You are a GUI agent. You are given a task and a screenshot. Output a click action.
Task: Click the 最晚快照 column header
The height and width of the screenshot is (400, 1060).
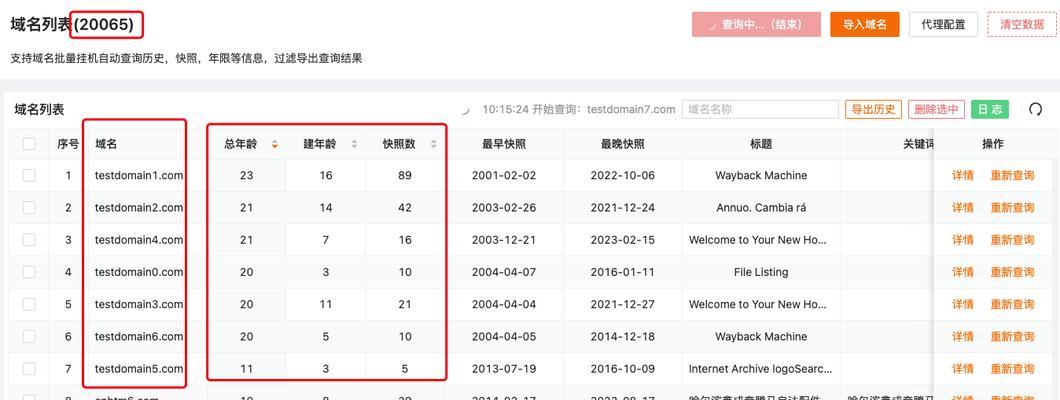623,144
